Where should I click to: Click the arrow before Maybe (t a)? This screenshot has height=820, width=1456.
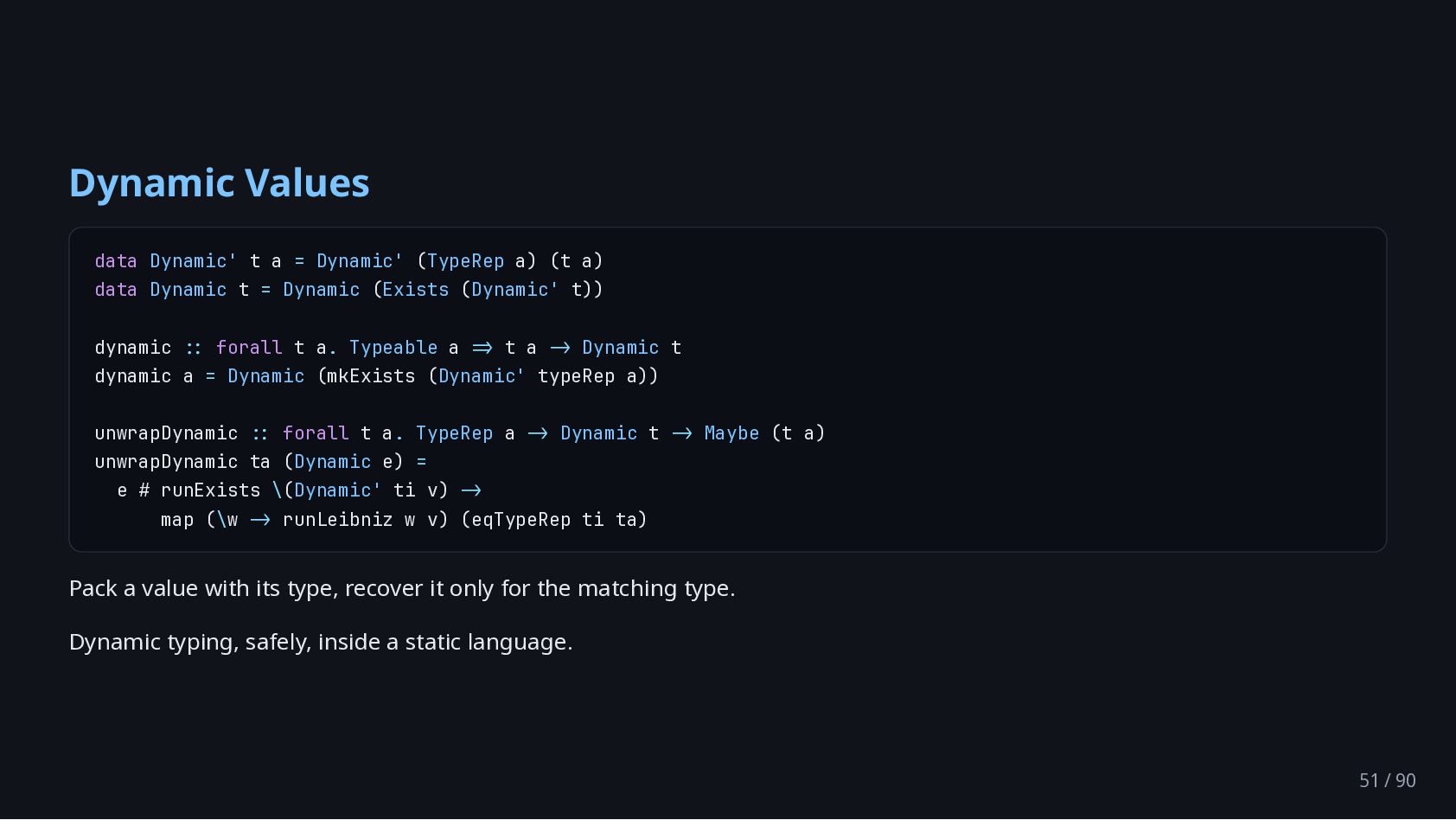682,433
